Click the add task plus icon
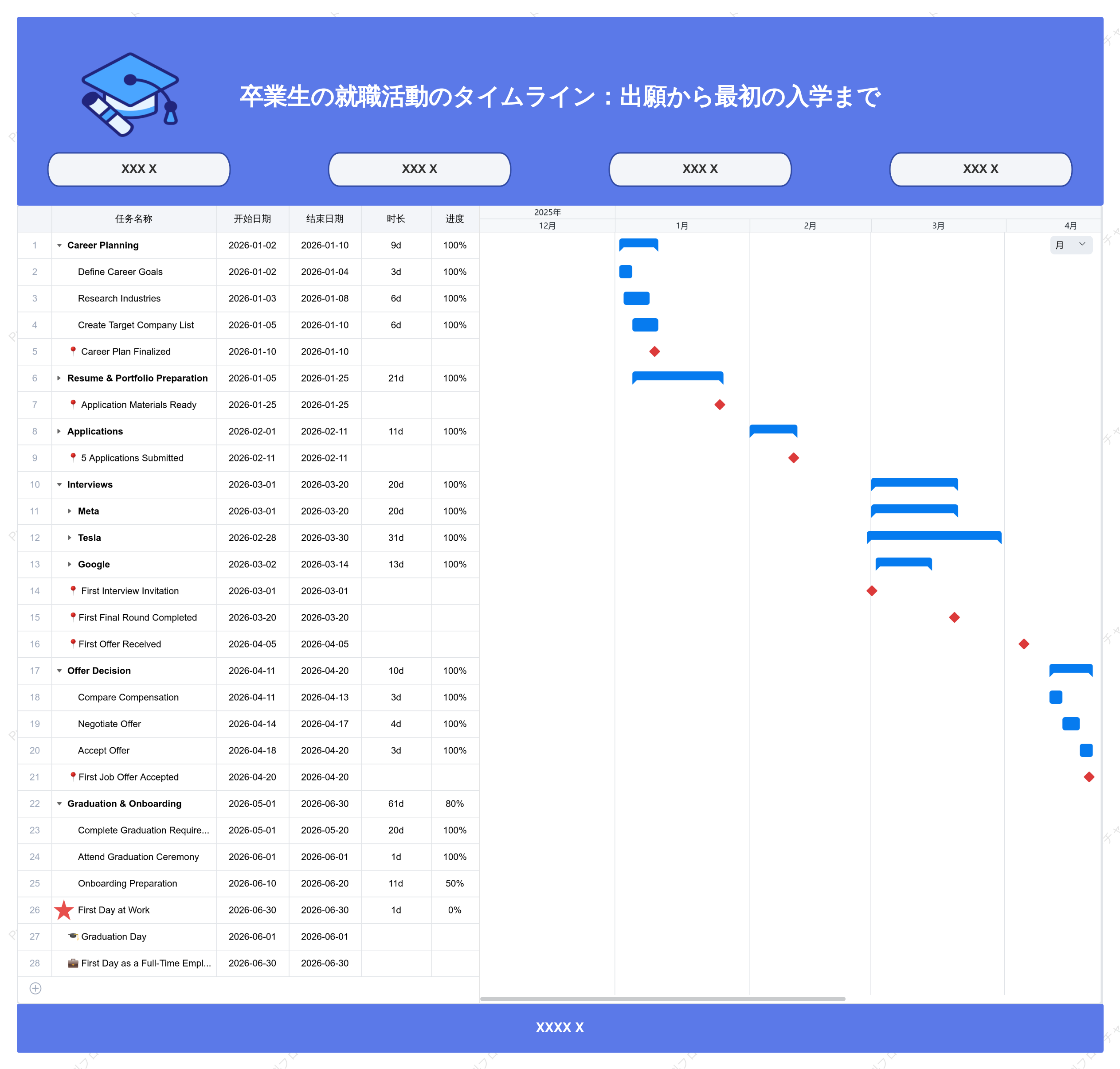 click(x=35, y=988)
